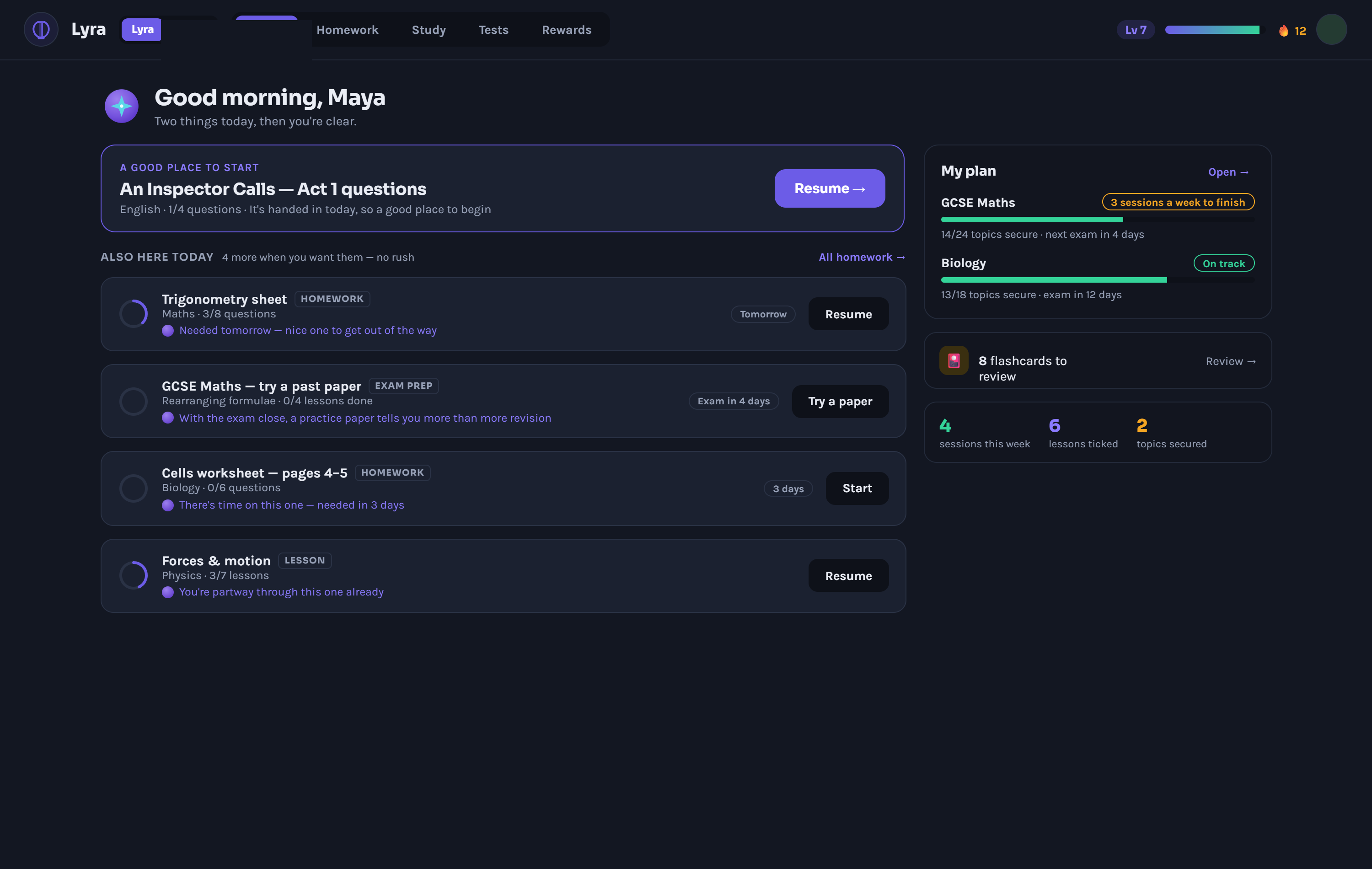Click the XP level progress bar
Image resolution: width=1372 pixels, height=869 pixels.
(x=1212, y=30)
